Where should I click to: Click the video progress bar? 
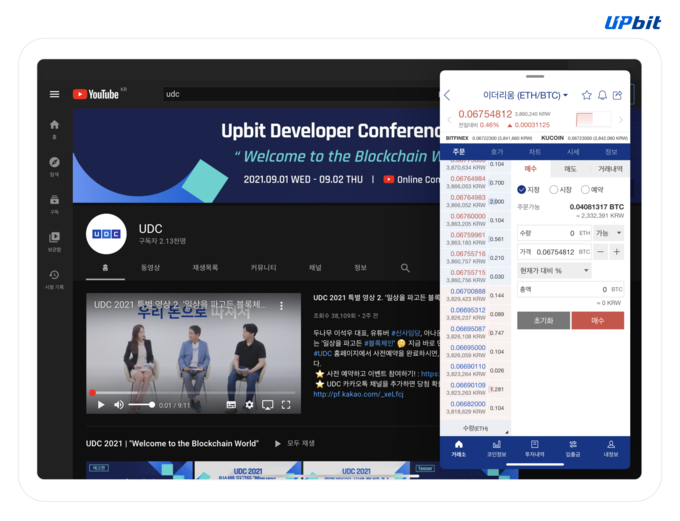194,393
